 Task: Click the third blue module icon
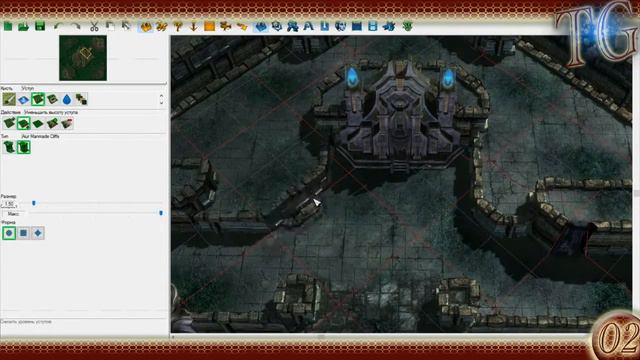293,27
